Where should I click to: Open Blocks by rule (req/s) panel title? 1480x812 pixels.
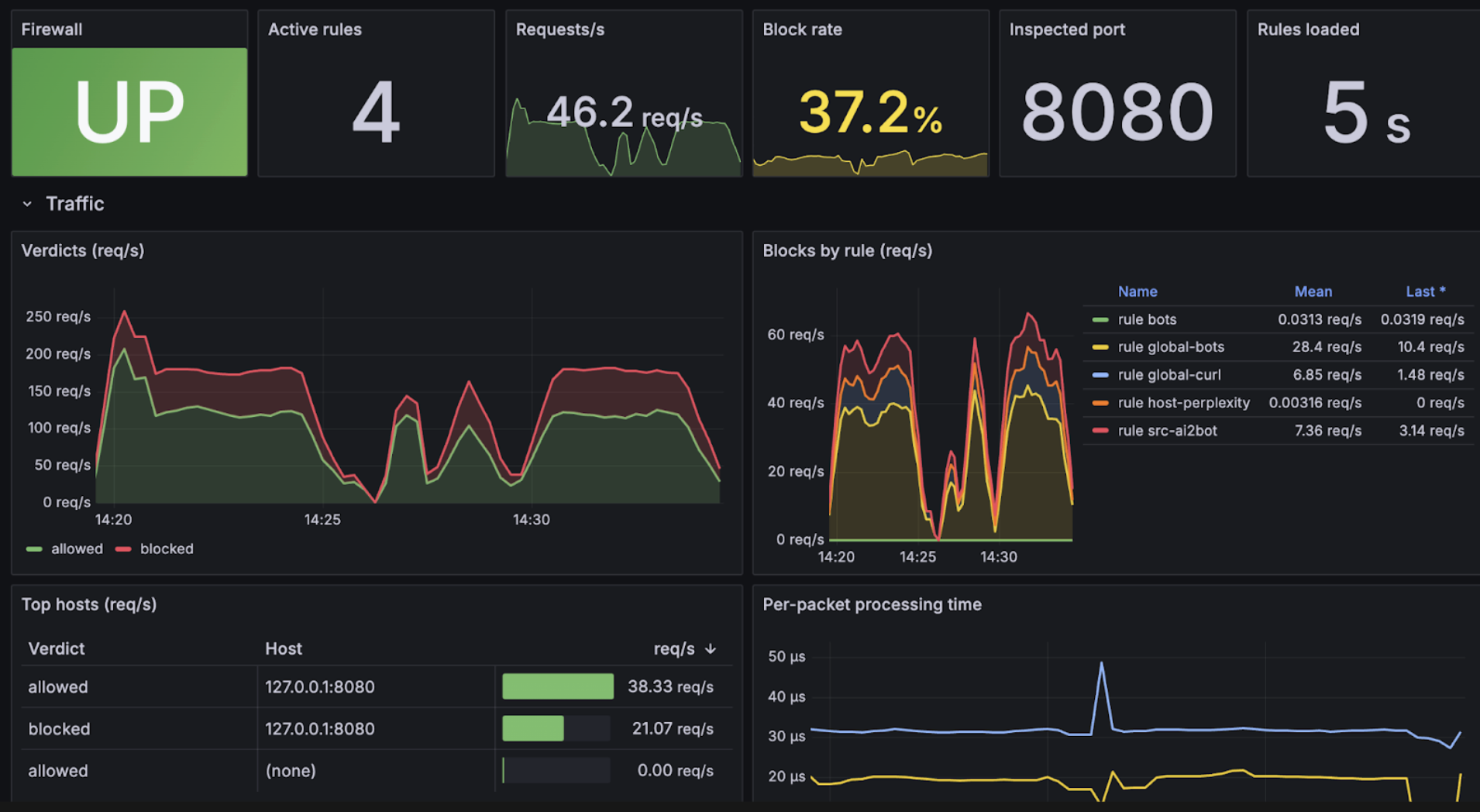pos(847,250)
